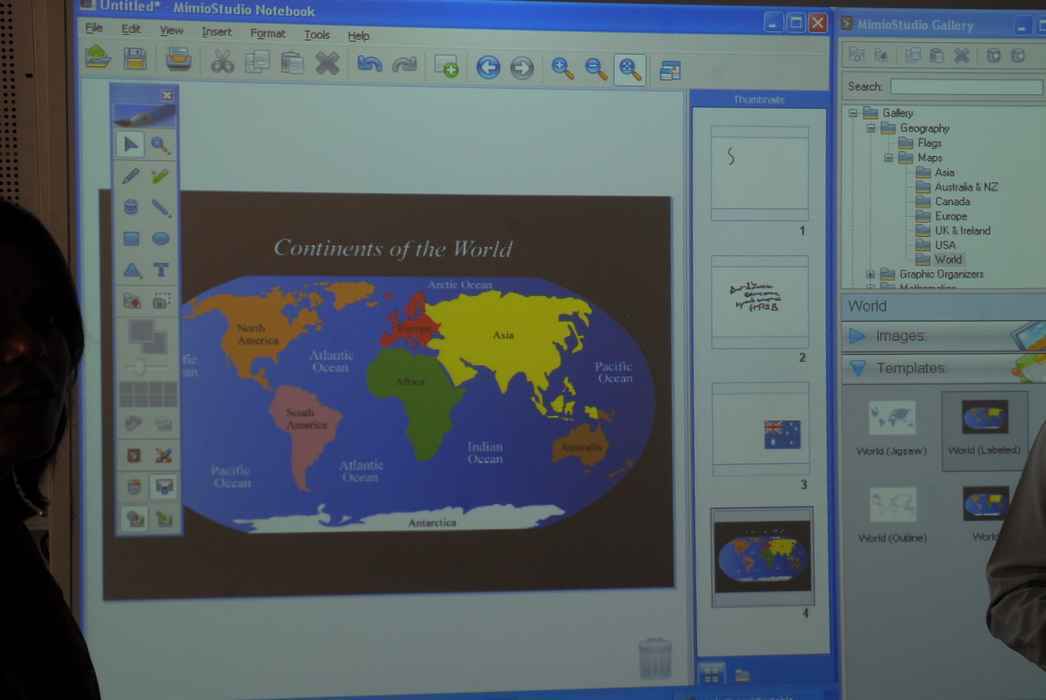Screen dimensions: 1046x700
Task: Select the Highlighter tool
Action: pos(160,176)
